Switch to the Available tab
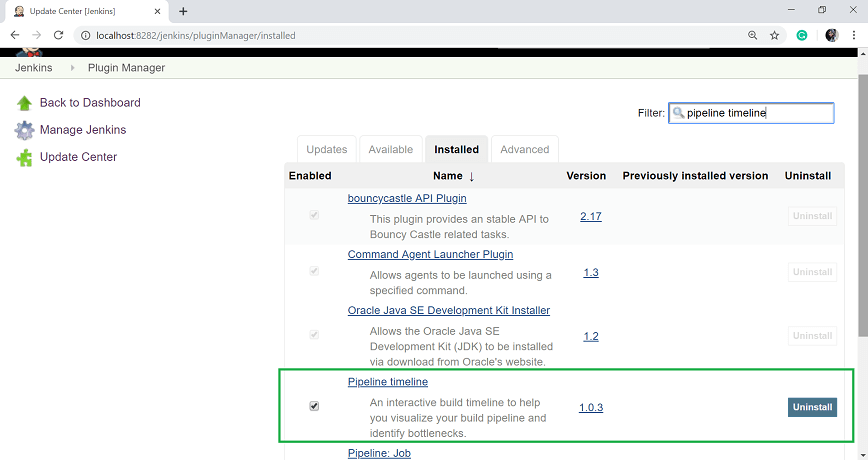Viewport: 868px width, 460px height. click(390, 150)
